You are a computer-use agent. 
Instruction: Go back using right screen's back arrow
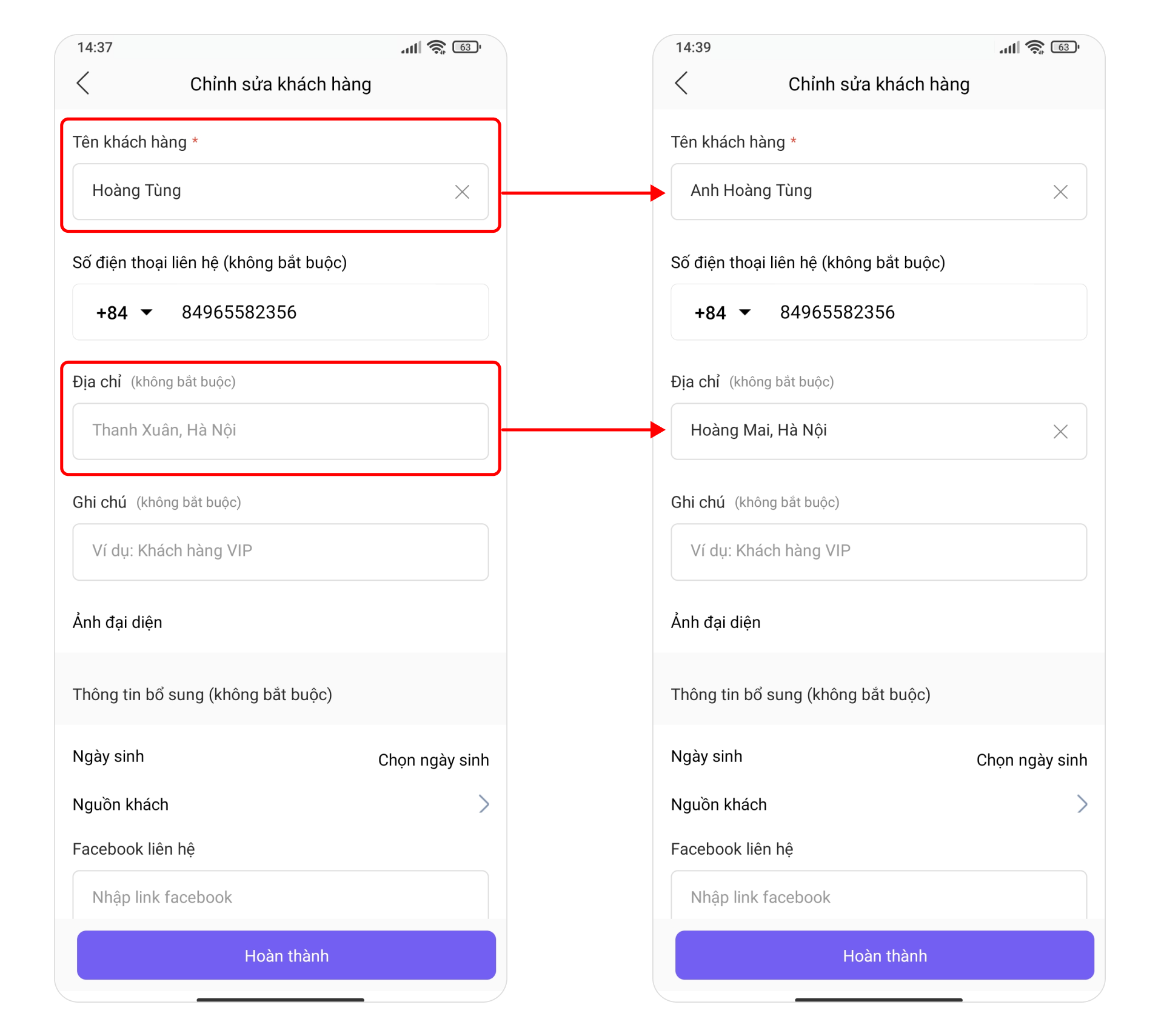click(681, 83)
